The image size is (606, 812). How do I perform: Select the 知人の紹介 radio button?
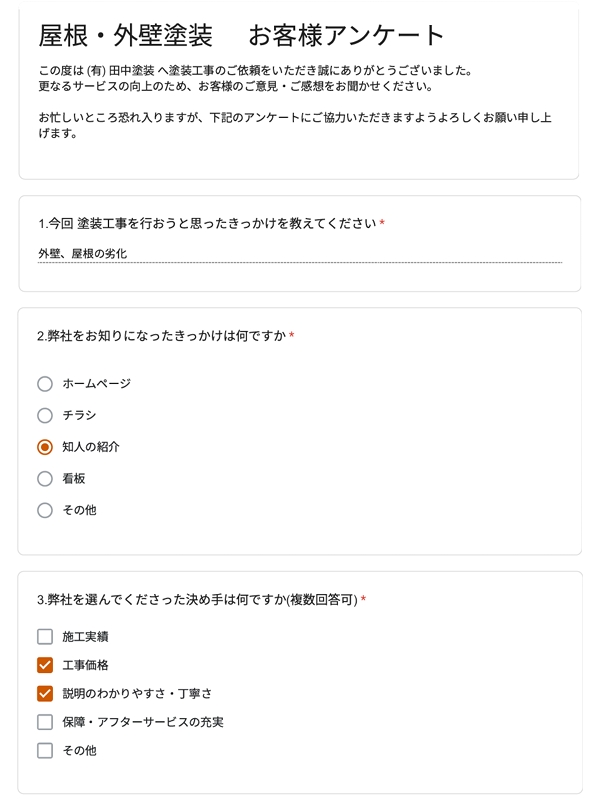(44, 447)
